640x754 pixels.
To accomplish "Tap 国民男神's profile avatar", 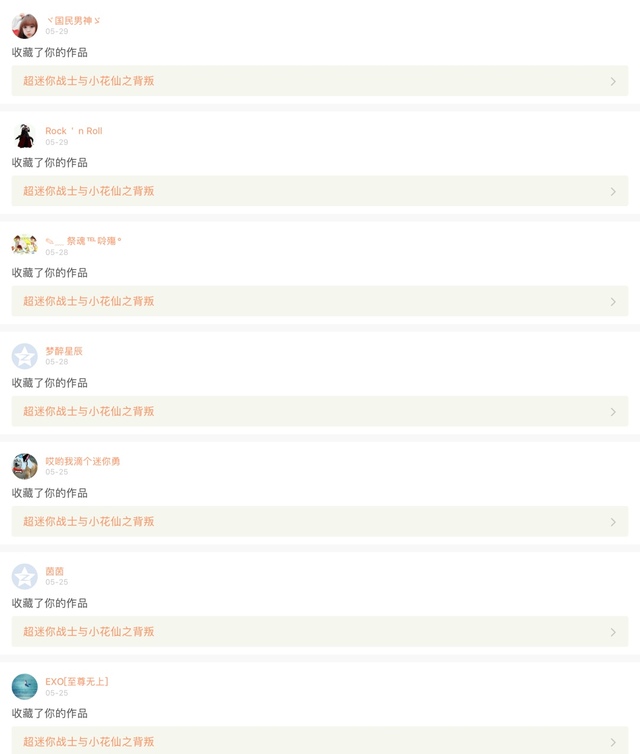I will click(x=25, y=25).
